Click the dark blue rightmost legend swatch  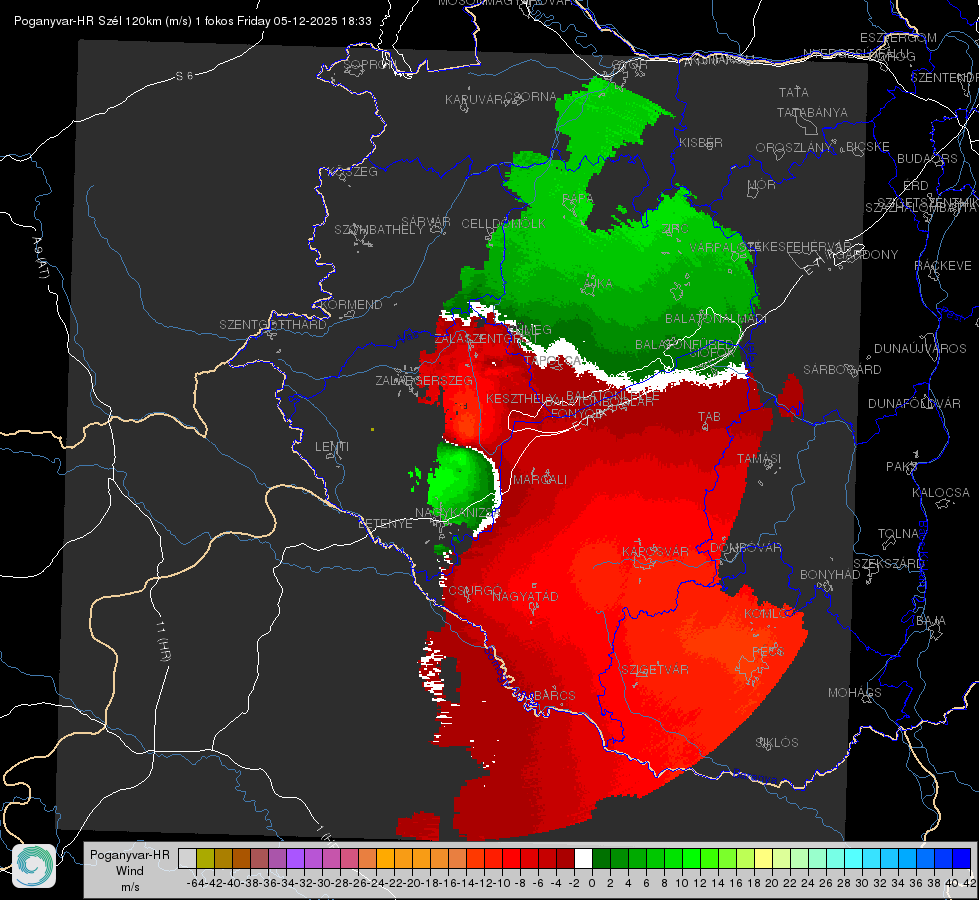coord(962,858)
